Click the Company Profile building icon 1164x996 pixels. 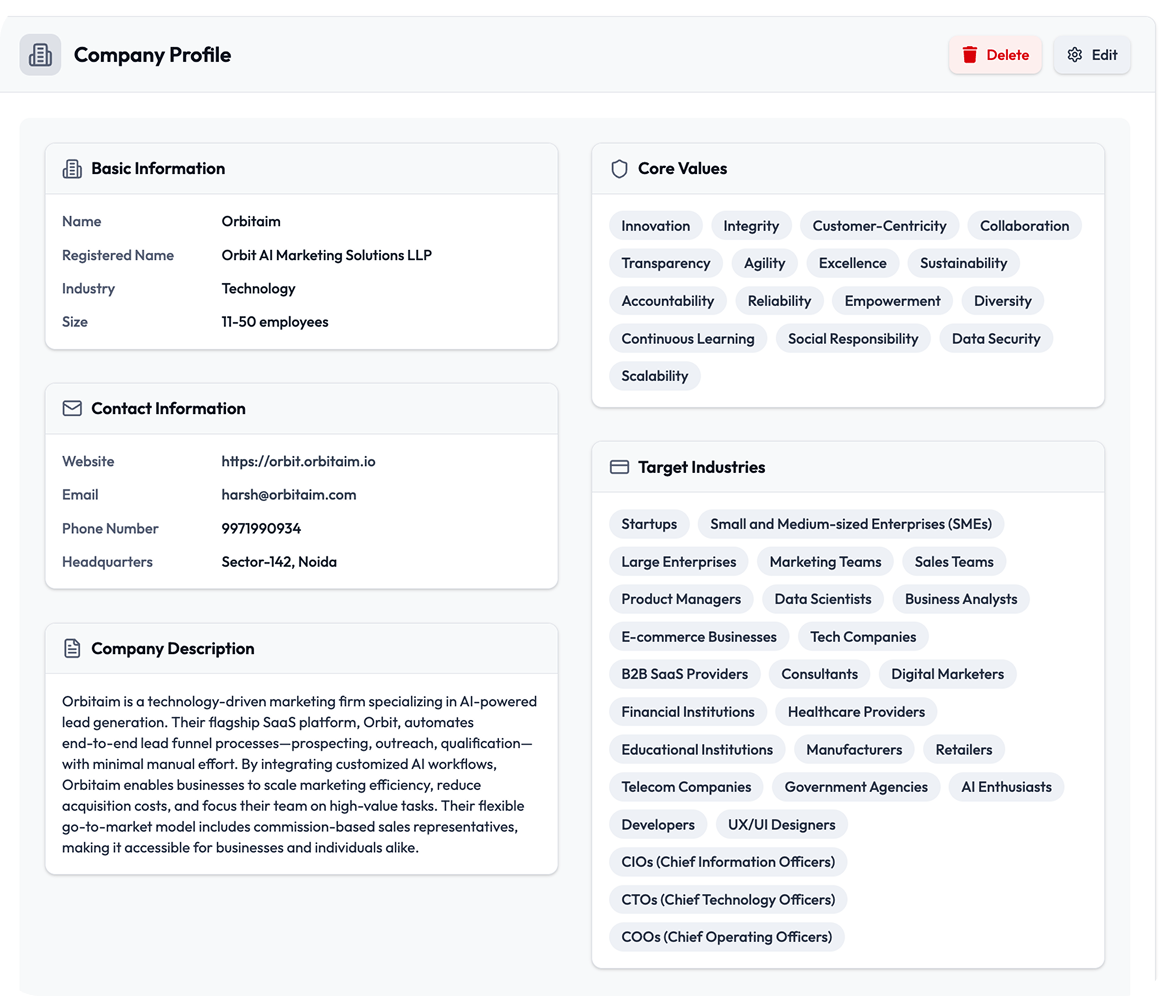40,55
